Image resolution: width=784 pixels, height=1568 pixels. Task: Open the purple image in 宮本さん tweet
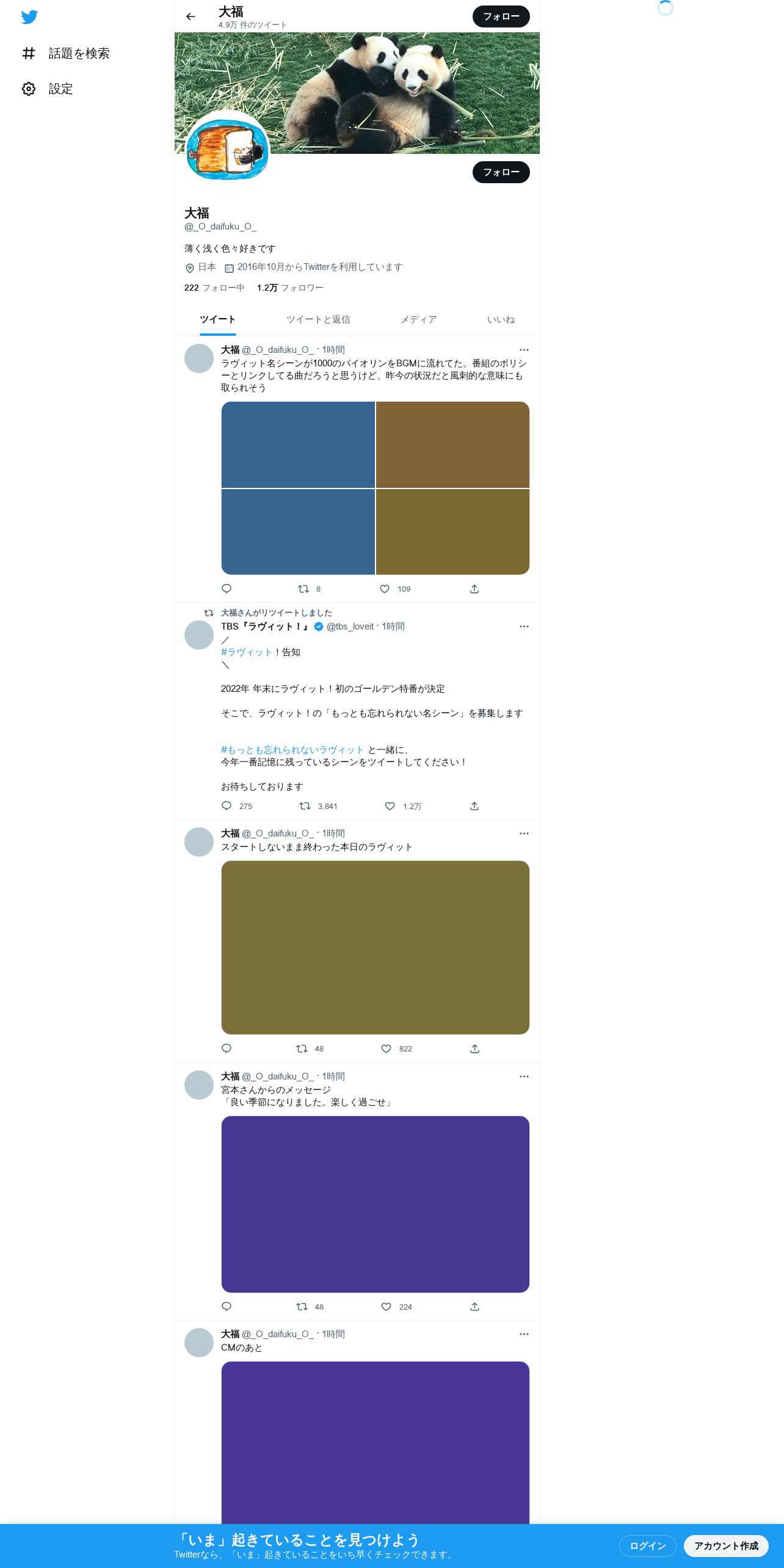coord(376,1204)
